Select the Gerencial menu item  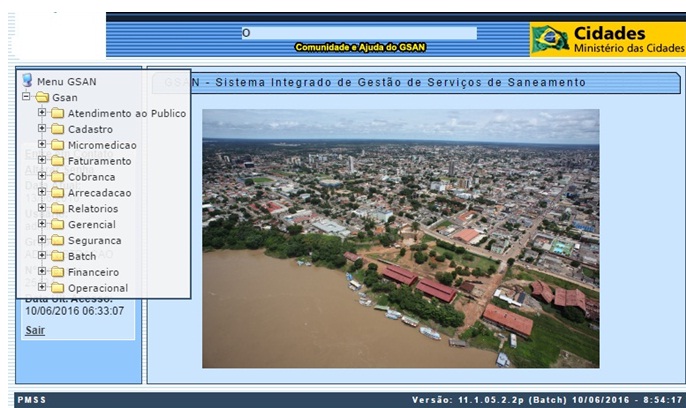click(92, 225)
